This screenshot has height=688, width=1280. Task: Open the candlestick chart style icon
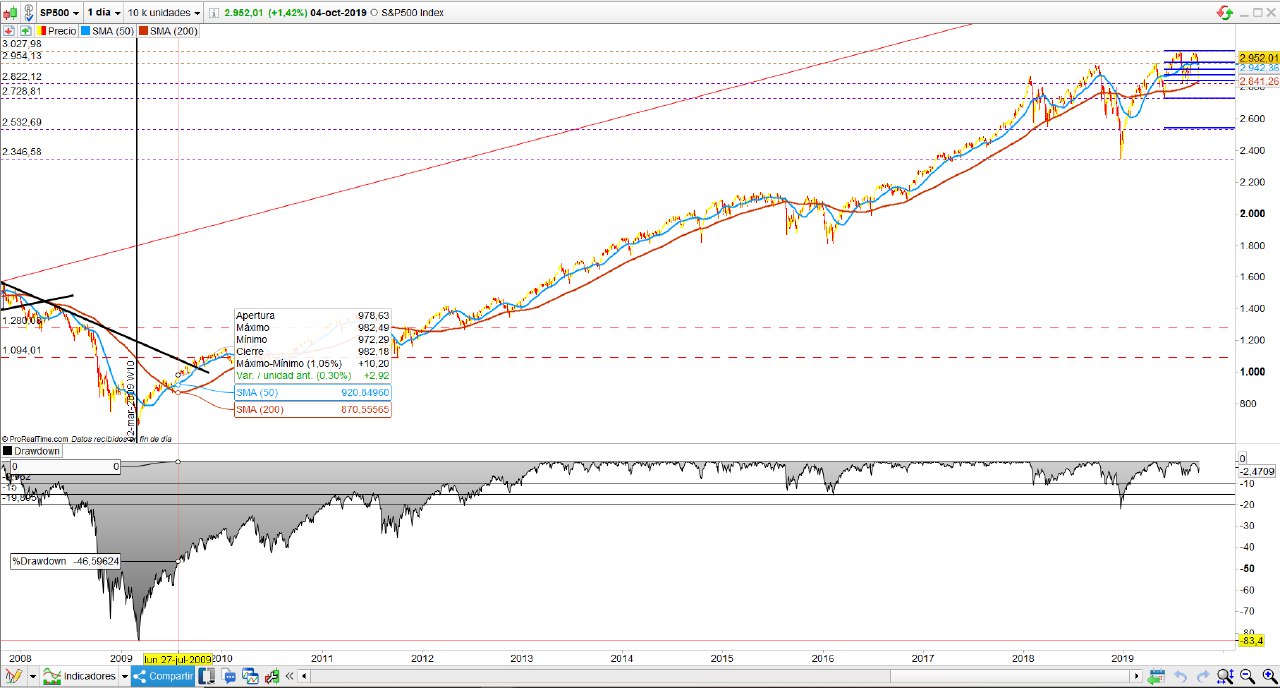(11, 12)
